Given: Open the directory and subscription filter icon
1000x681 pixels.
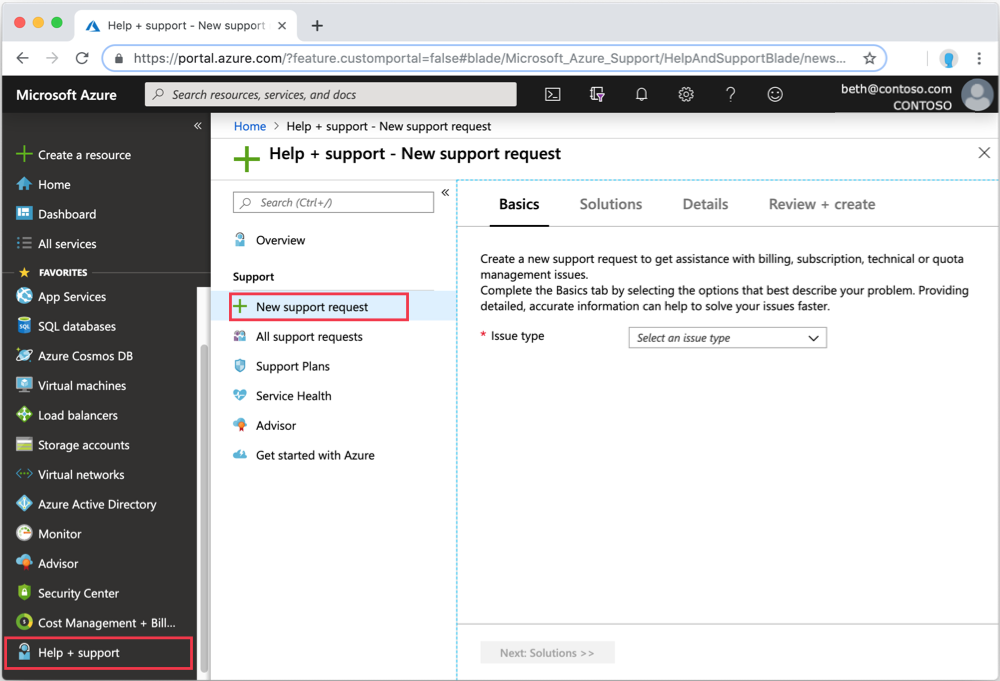Looking at the screenshot, I should click(597, 94).
